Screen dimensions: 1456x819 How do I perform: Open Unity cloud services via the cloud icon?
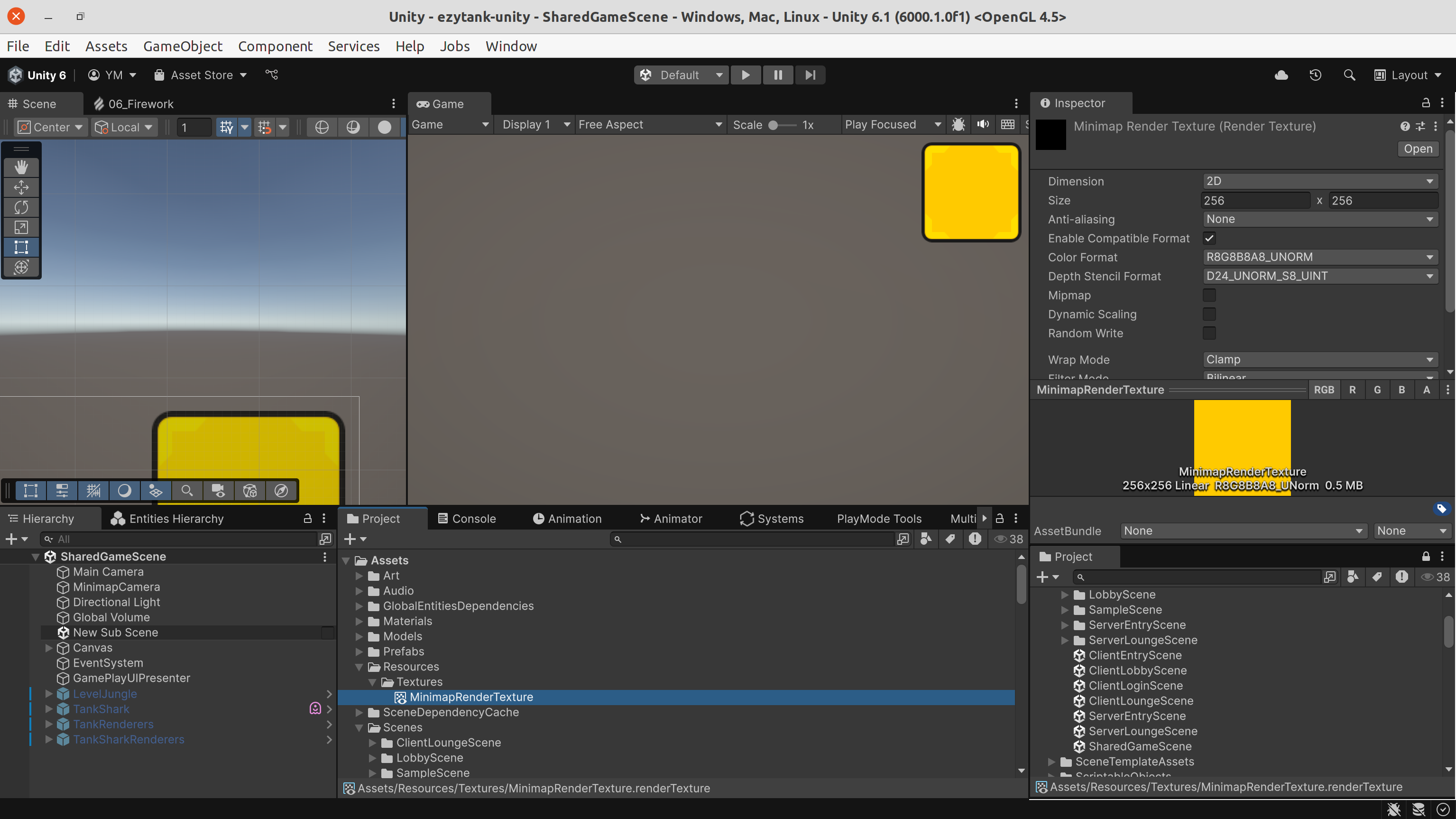(x=1281, y=74)
